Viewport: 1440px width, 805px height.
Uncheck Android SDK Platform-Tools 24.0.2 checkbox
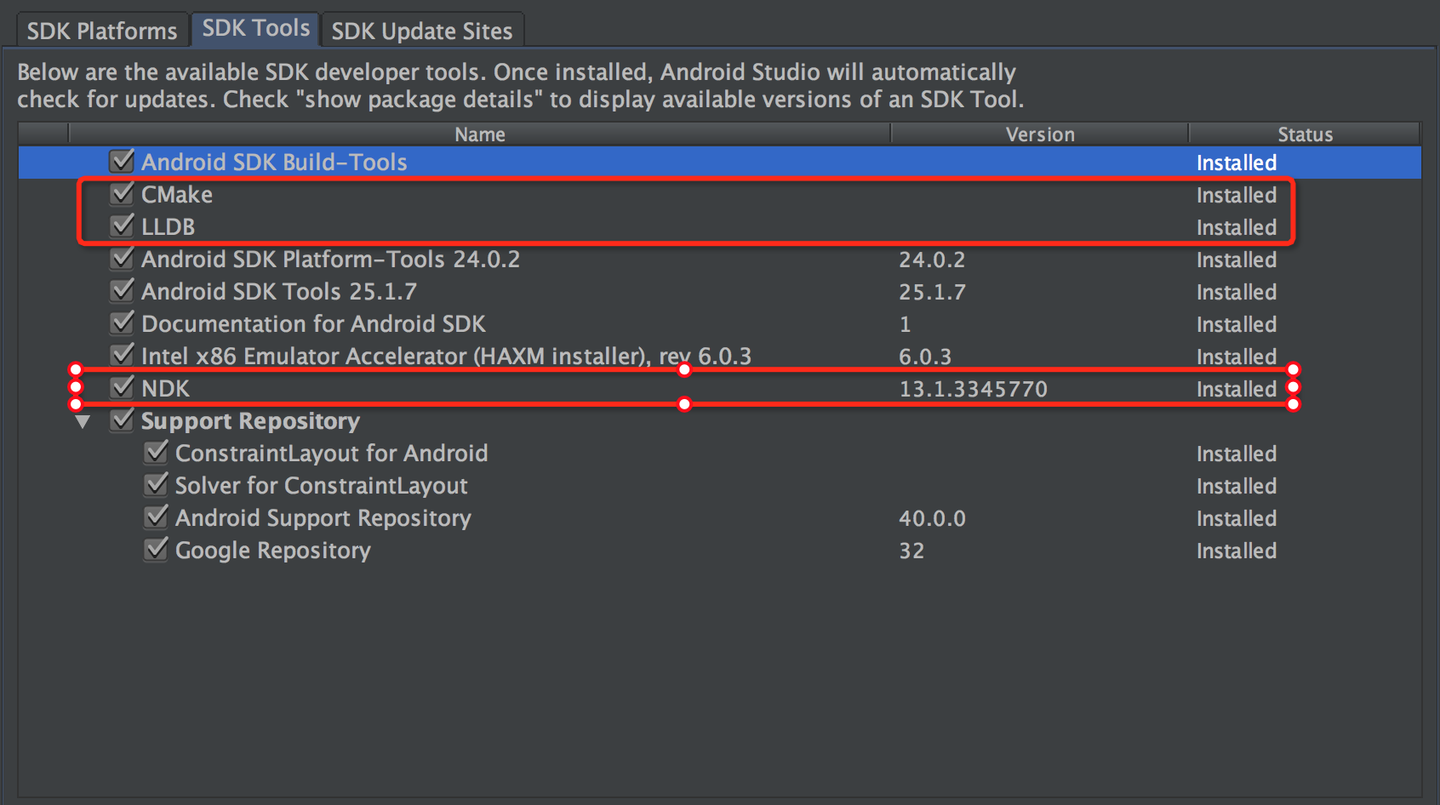(x=122, y=258)
